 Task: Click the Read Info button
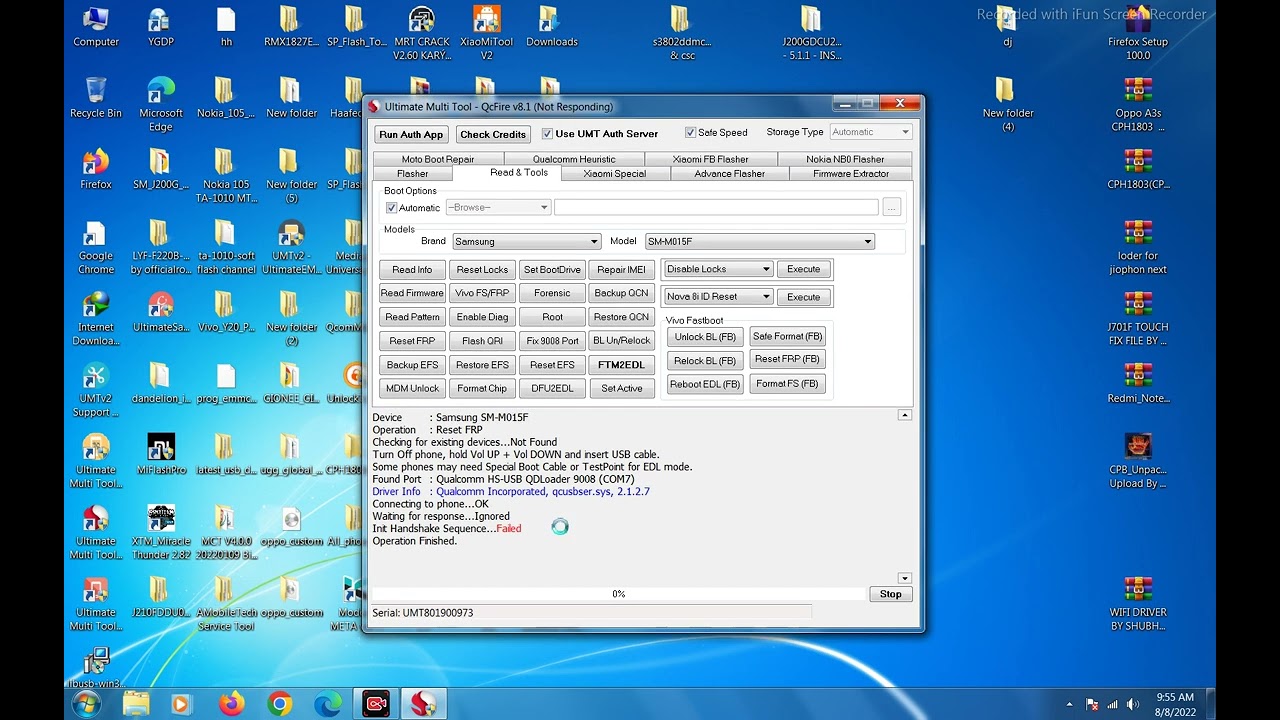click(x=412, y=270)
